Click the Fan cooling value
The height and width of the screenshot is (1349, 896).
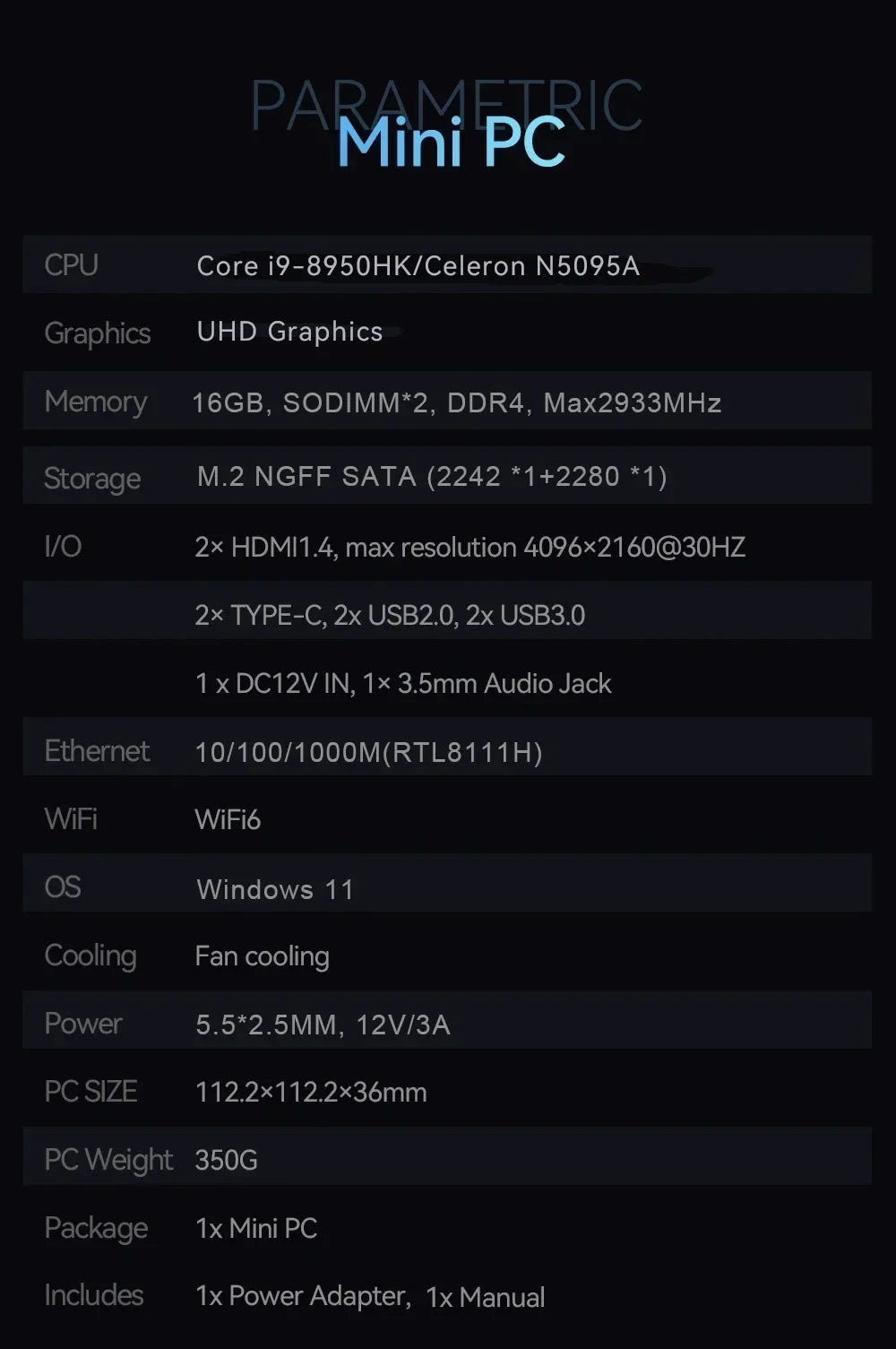(x=262, y=956)
